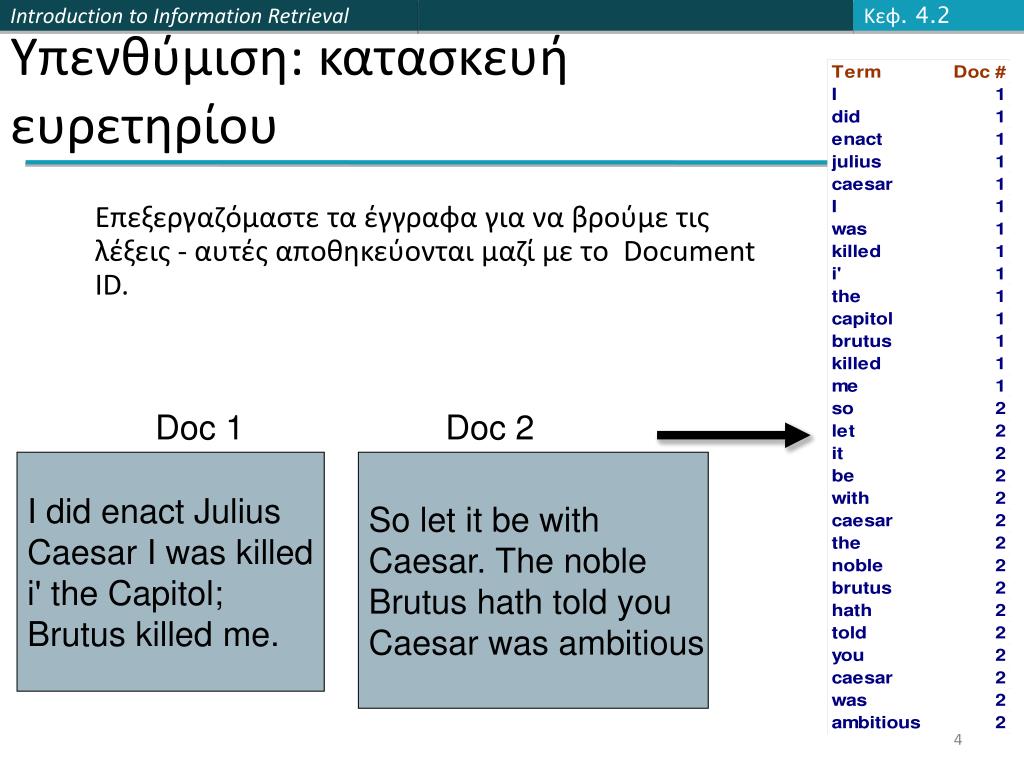Image resolution: width=1024 pixels, height=768 pixels.
Task: Click the Doc # value beside 'capitol'
Action: coord(1000,319)
